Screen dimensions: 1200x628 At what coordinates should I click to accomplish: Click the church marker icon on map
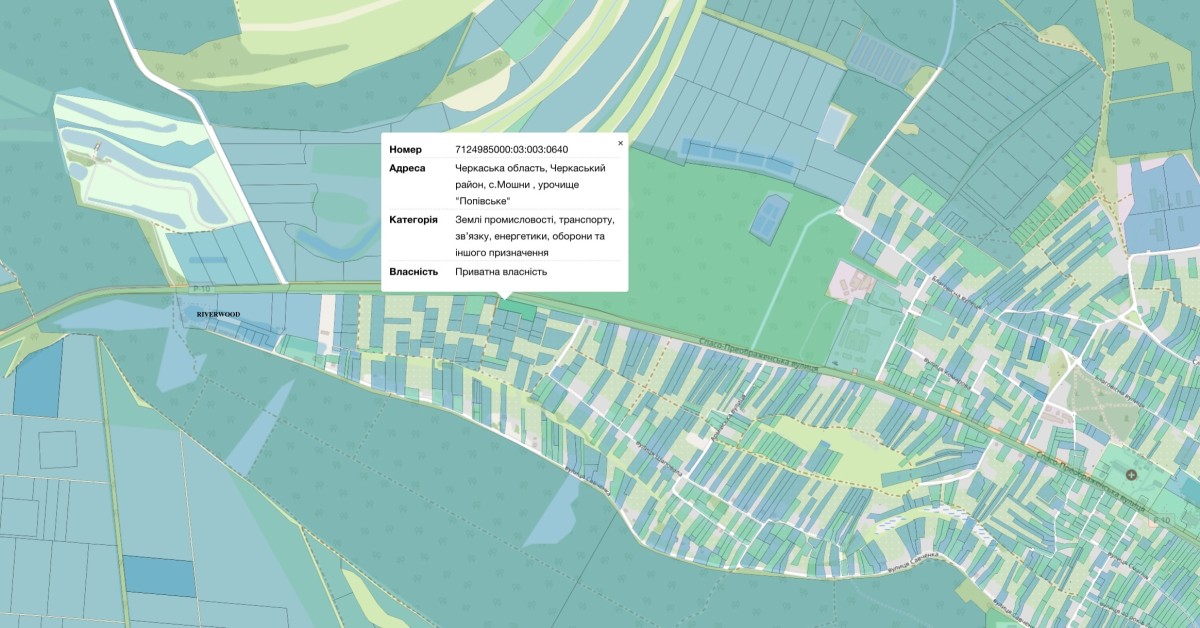[1131, 474]
